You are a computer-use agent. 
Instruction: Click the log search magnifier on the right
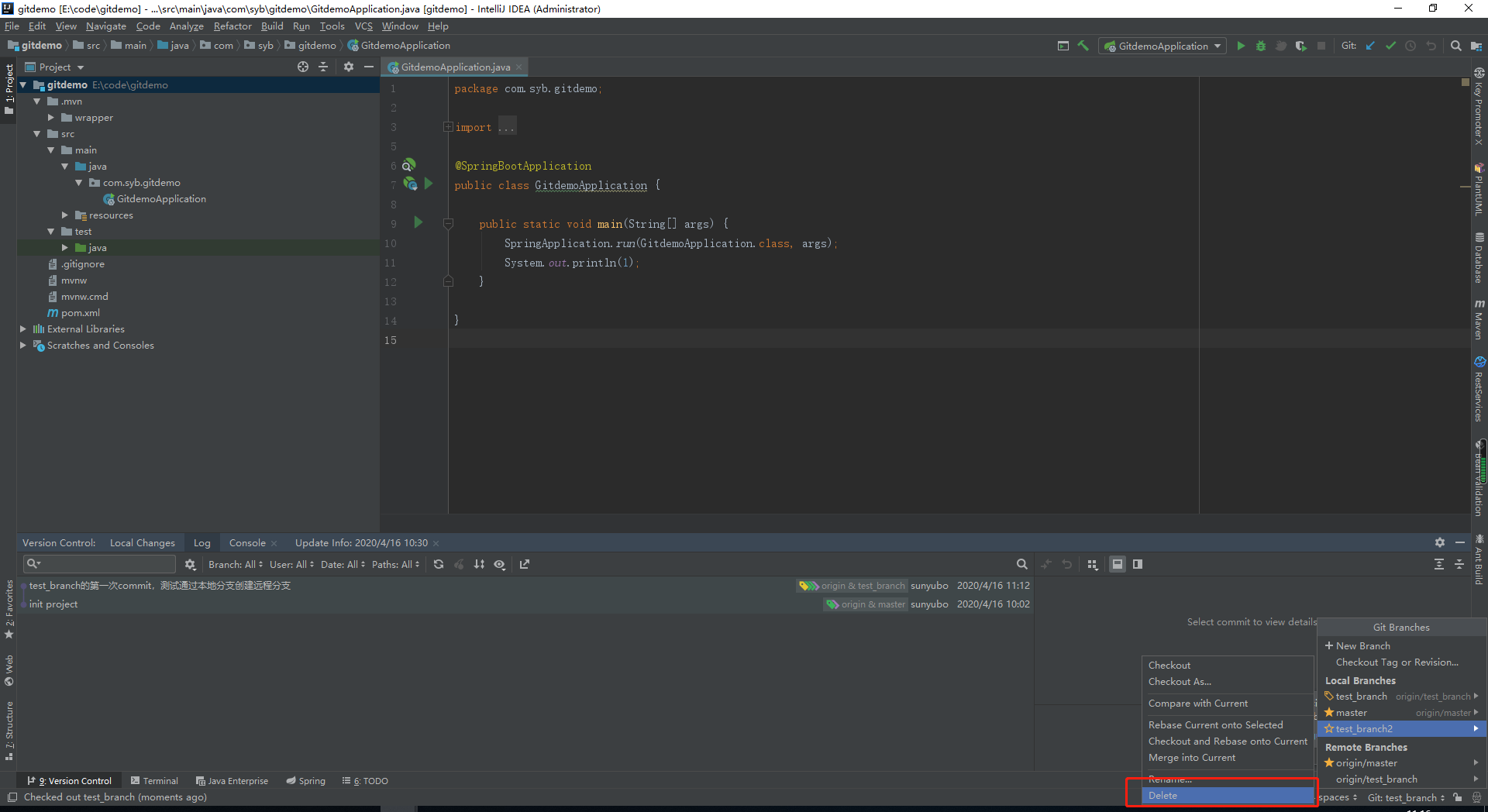click(x=1021, y=564)
